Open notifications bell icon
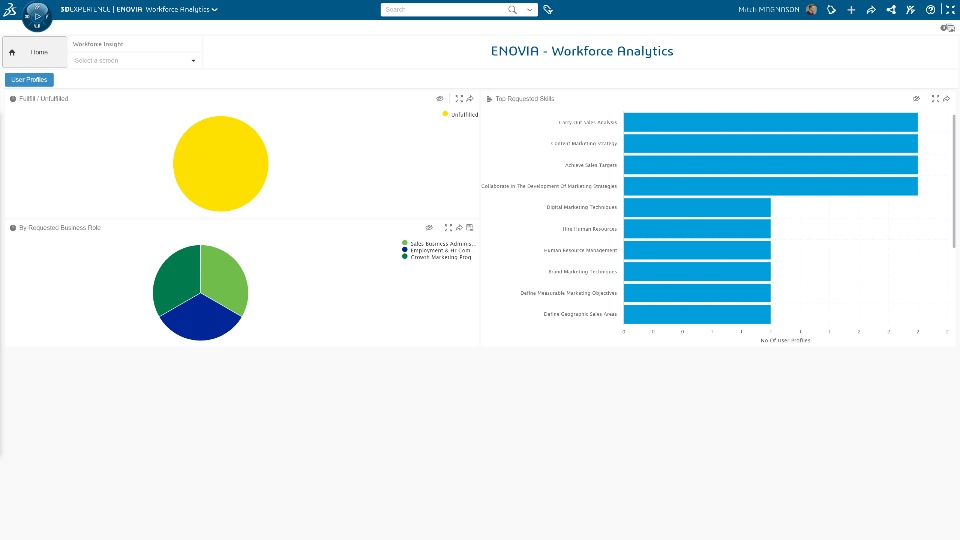 click(831, 10)
